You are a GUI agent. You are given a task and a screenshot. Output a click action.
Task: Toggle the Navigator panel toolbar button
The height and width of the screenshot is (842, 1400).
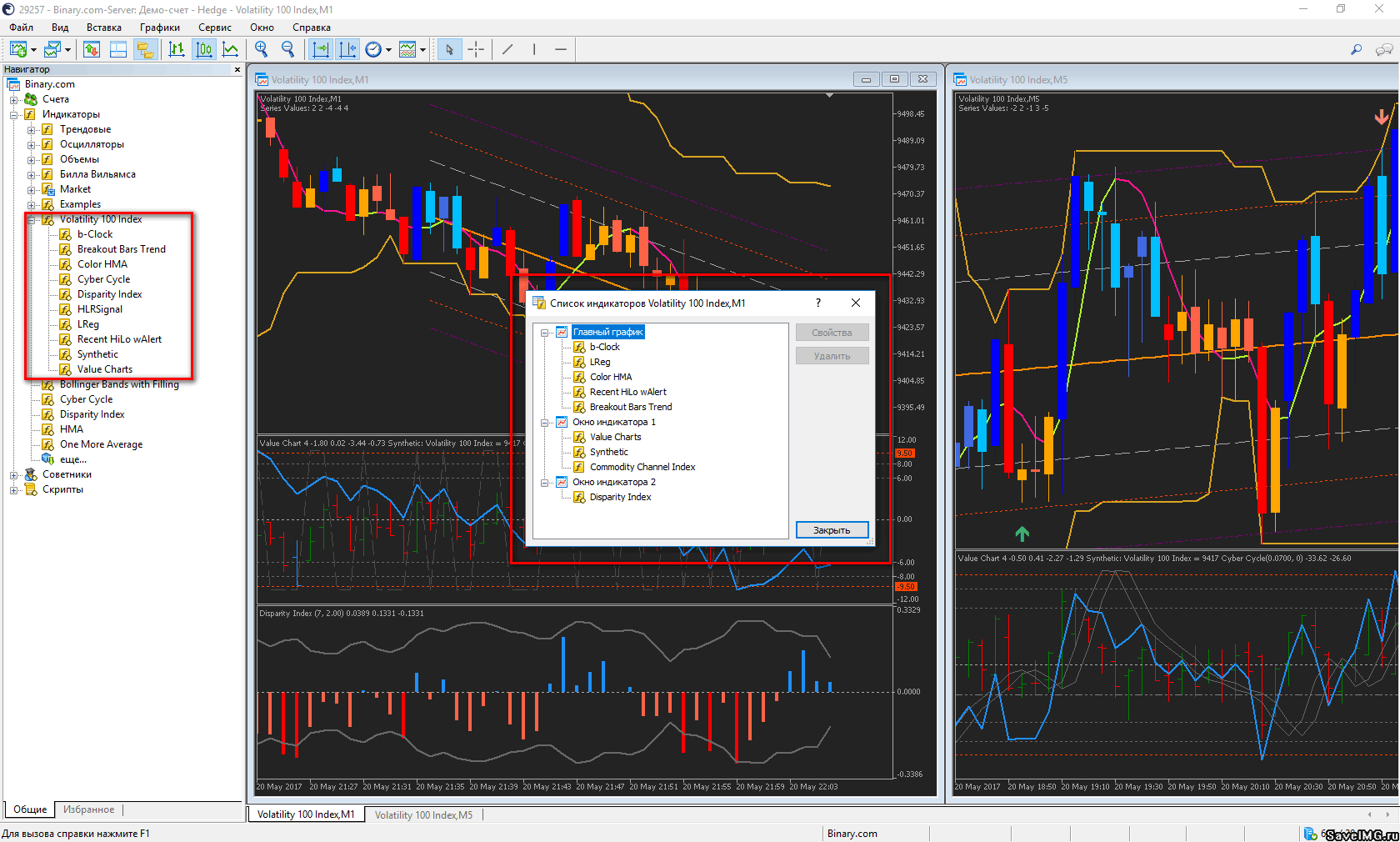click(x=145, y=50)
